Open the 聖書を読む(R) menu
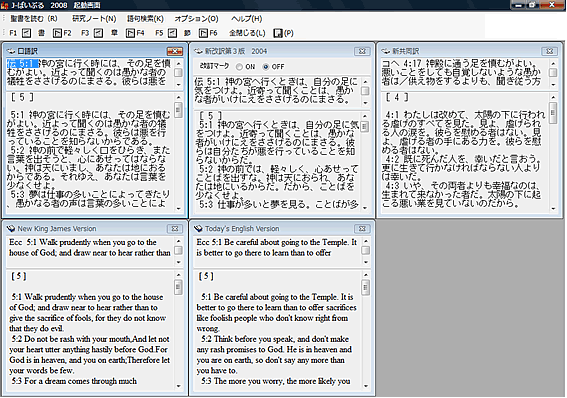Image resolution: width=567 pixels, height=398 pixels. tap(34, 18)
